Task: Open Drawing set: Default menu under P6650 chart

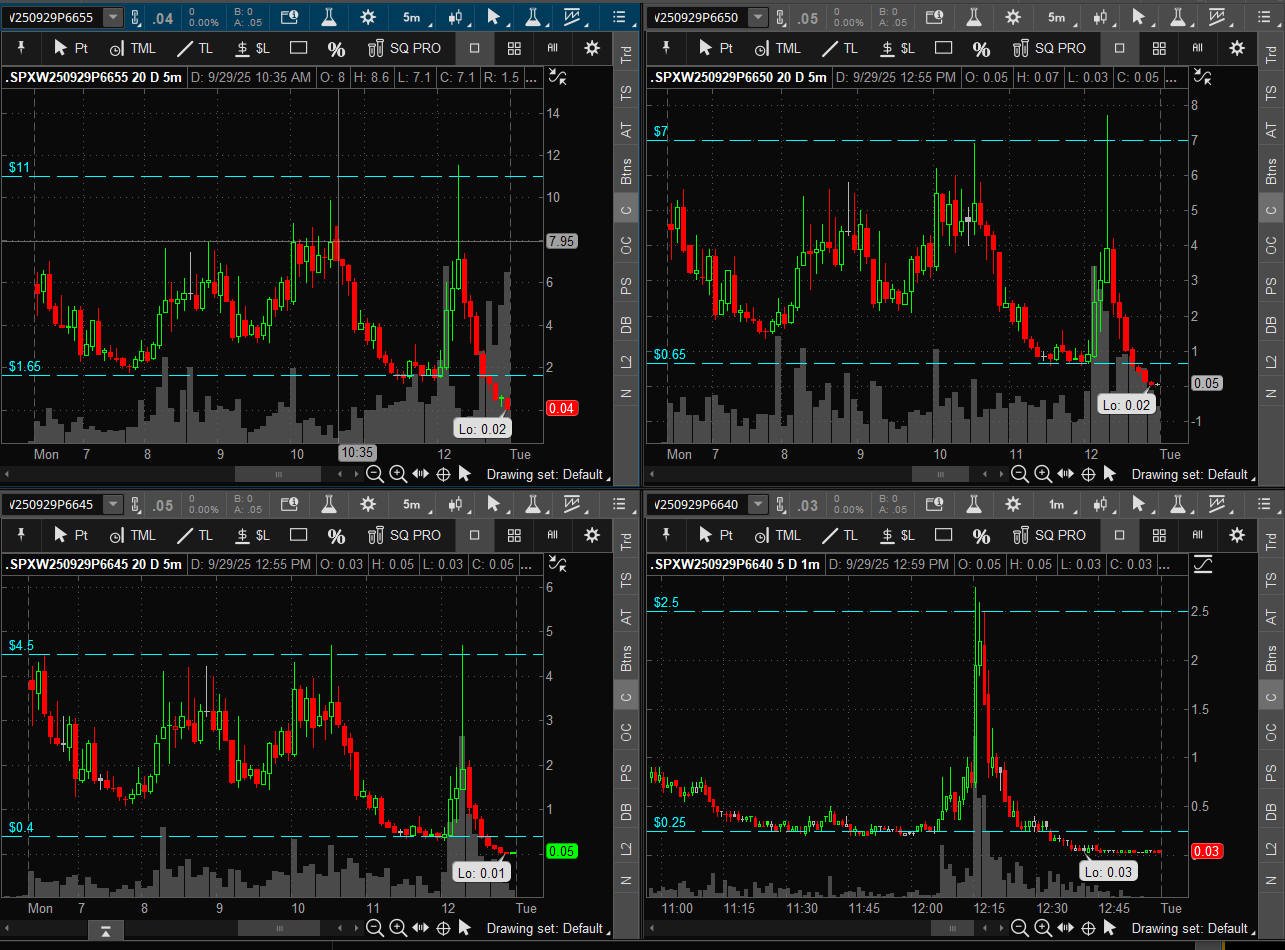Action: [x=1189, y=474]
